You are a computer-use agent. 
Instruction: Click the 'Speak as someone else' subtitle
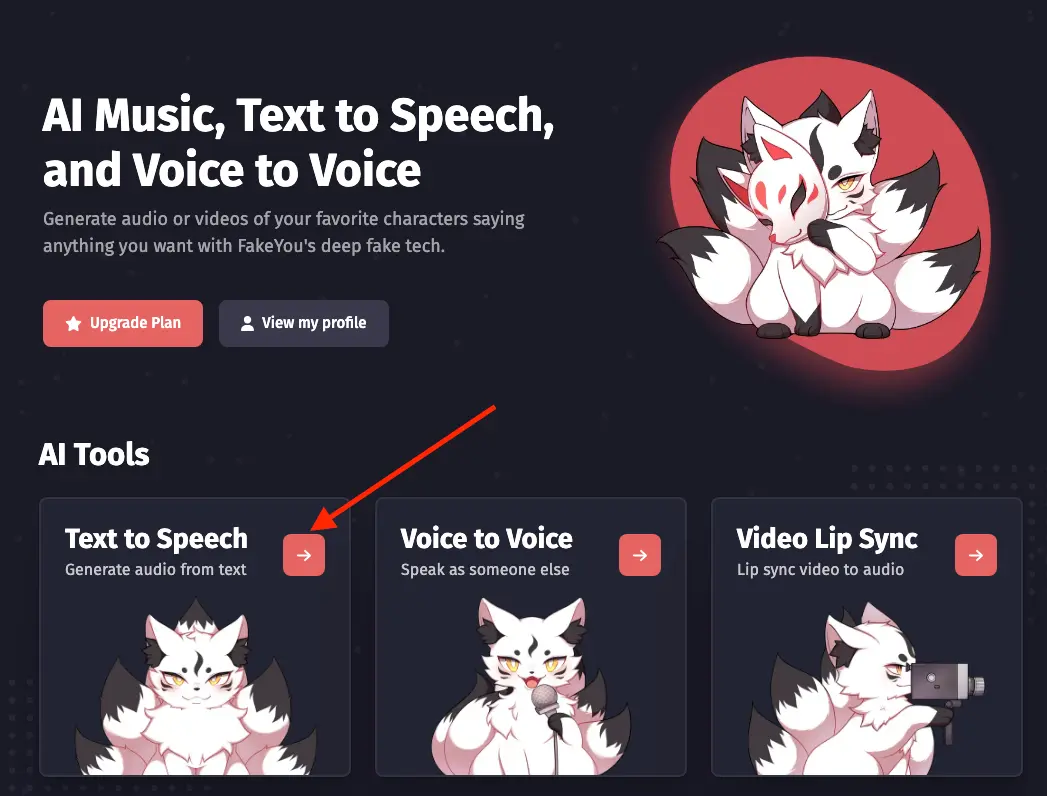click(485, 570)
